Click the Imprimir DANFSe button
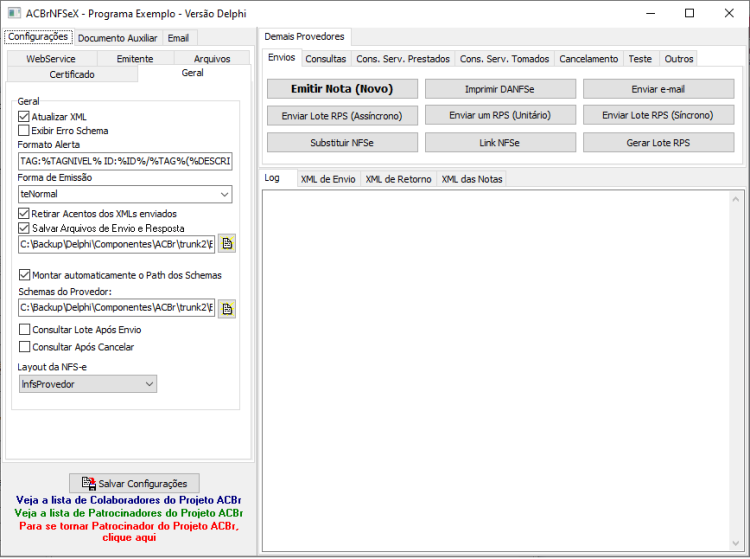Image resolution: width=750 pixels, height=559 pixels. 500,89
